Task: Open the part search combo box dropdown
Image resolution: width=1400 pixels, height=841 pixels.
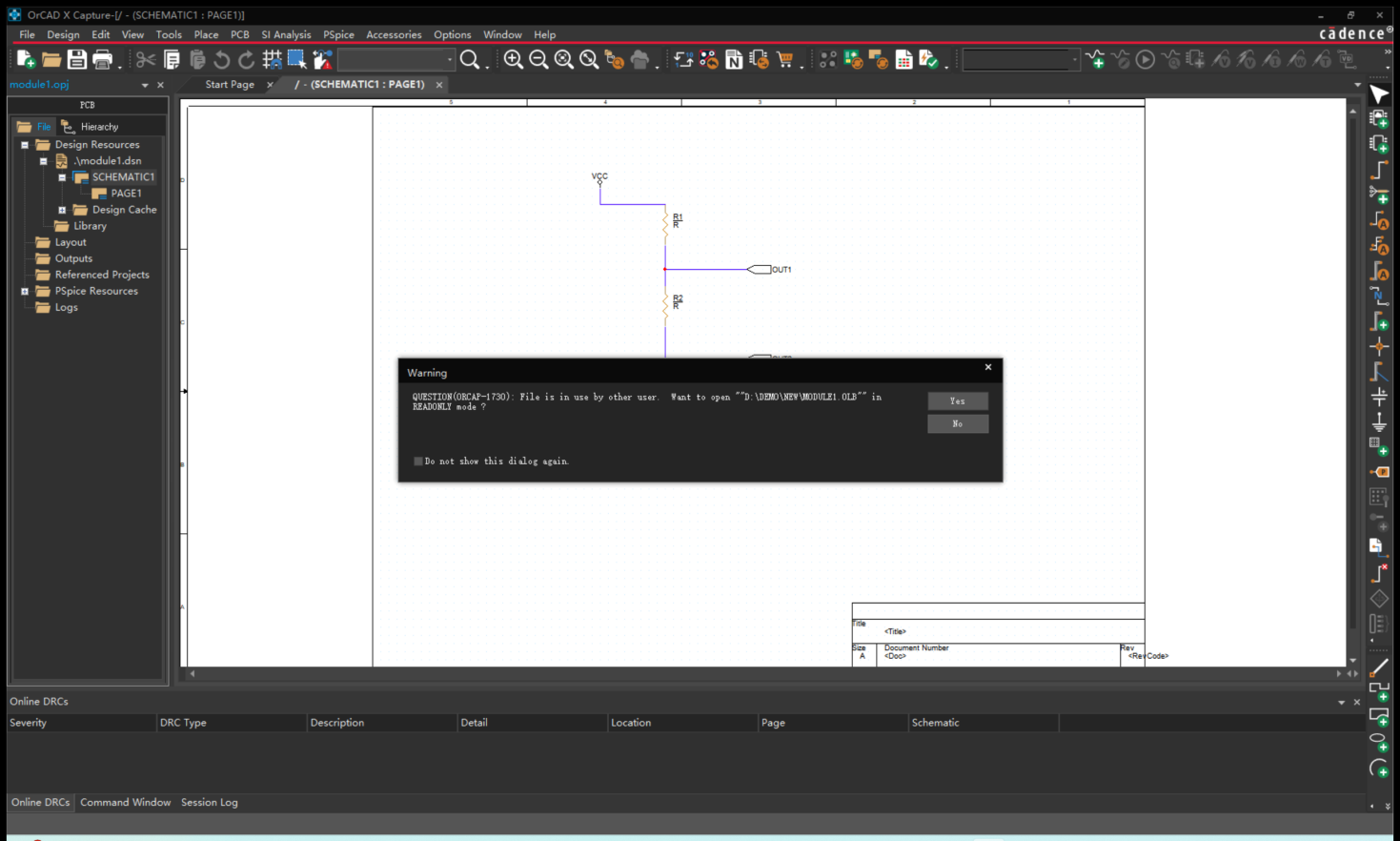Action: pyautogui.click(x=450, y=59)
